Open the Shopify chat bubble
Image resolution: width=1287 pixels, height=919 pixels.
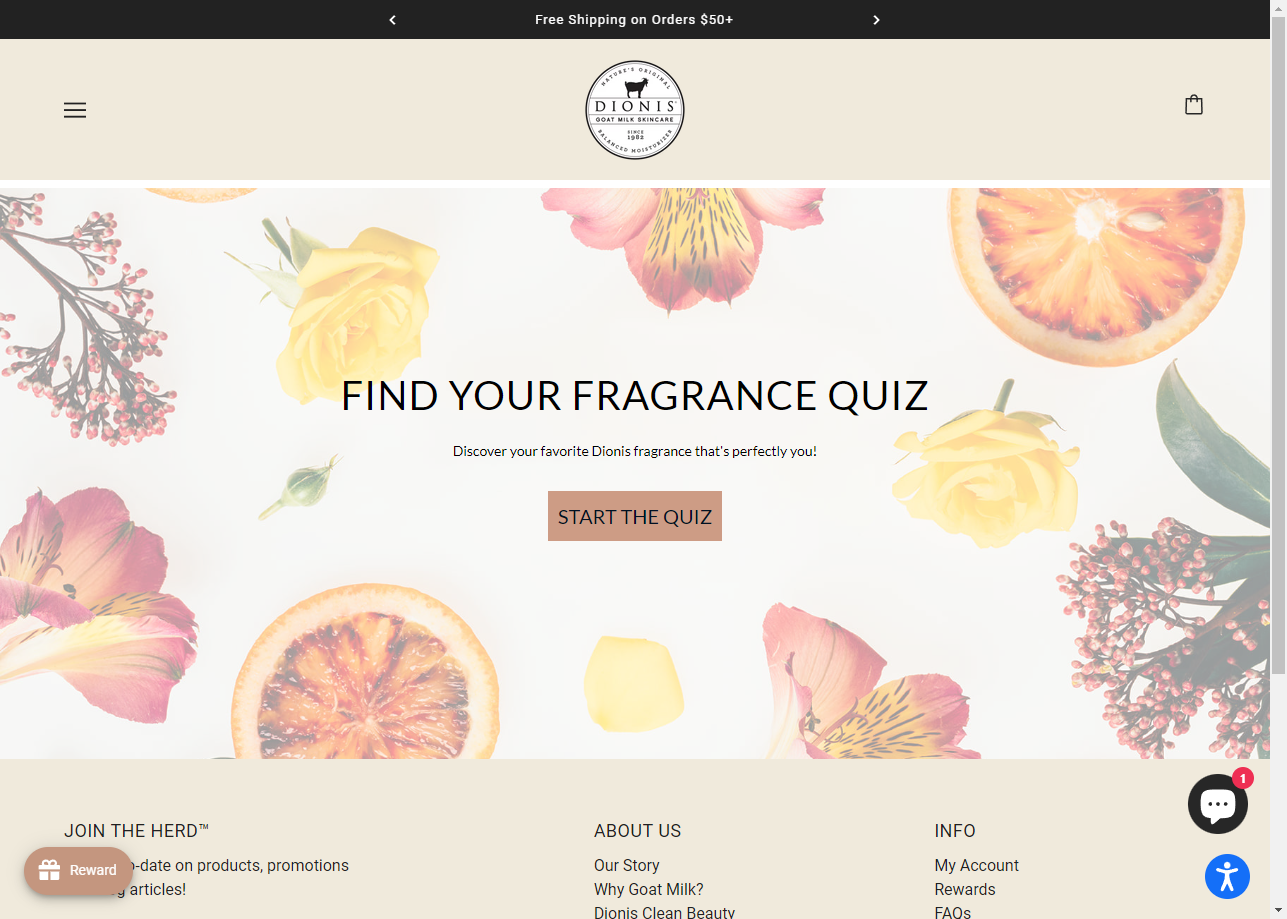tap(1217, 804)
